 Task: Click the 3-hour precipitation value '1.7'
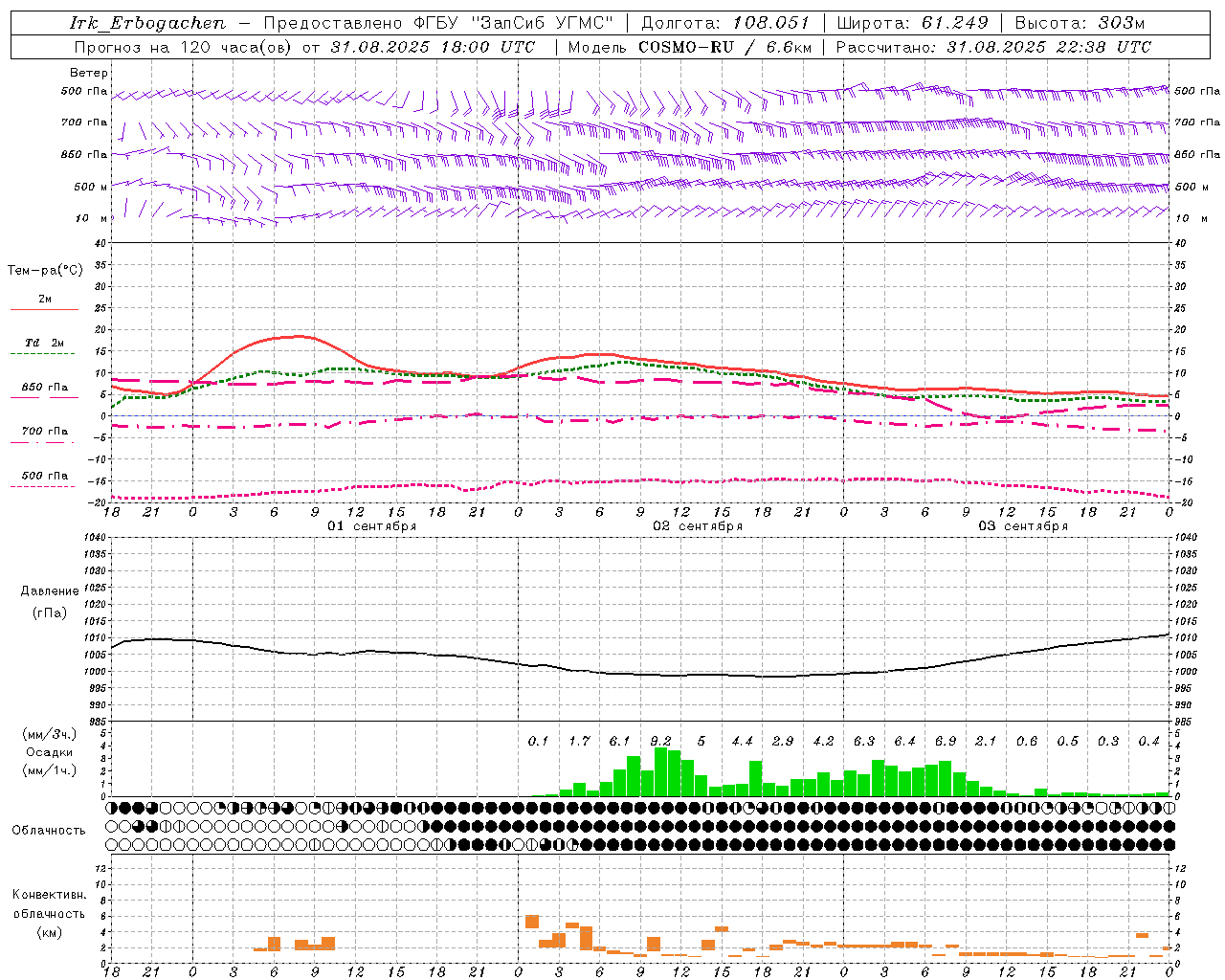[x=579, y=741]
